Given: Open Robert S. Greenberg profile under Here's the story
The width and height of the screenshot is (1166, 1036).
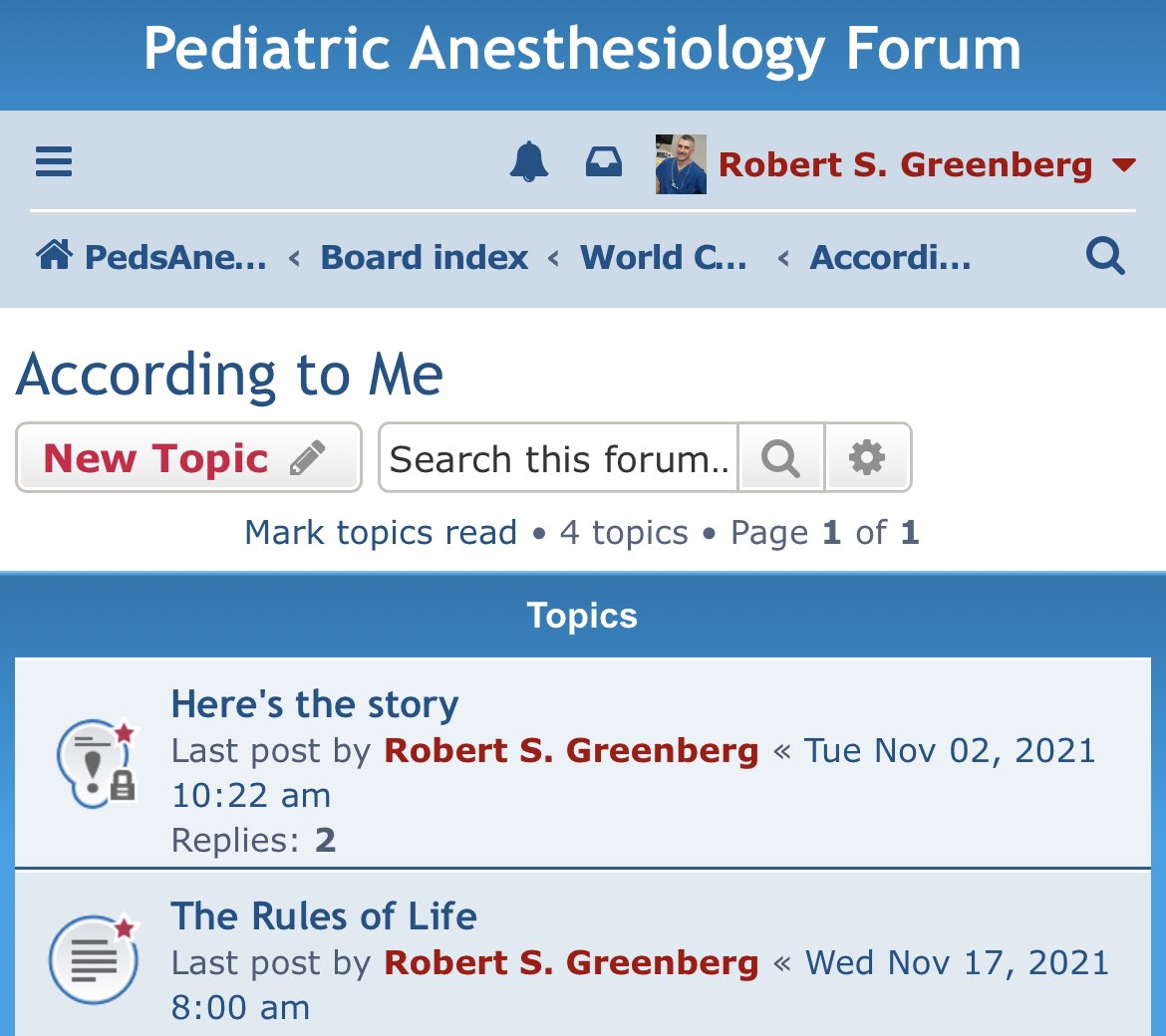Looking at the screenshot, I should (571, 751).
